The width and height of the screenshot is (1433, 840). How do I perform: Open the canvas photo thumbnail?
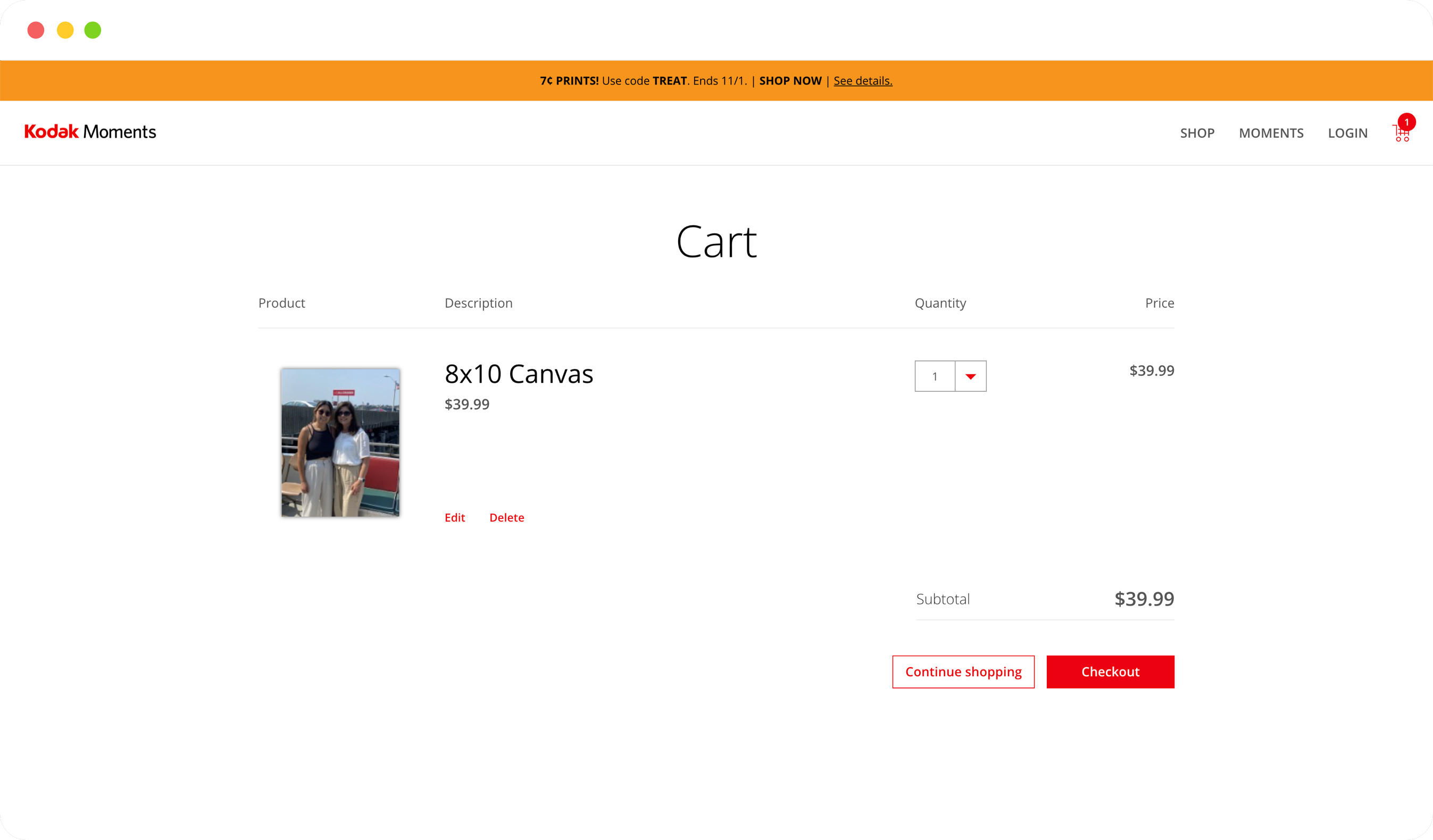coord(340,442)
